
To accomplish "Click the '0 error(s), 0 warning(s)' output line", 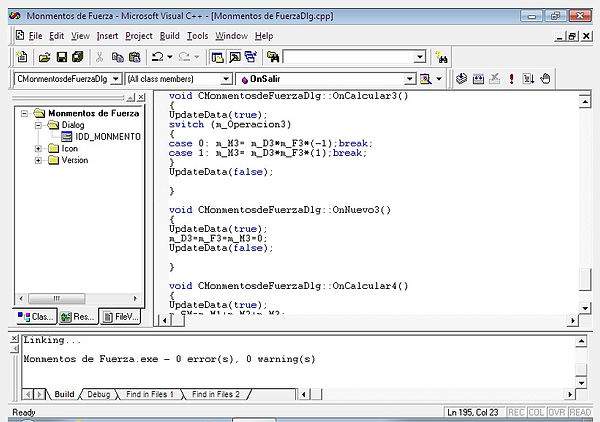I will pyautogui.click(x=169, y=359).
